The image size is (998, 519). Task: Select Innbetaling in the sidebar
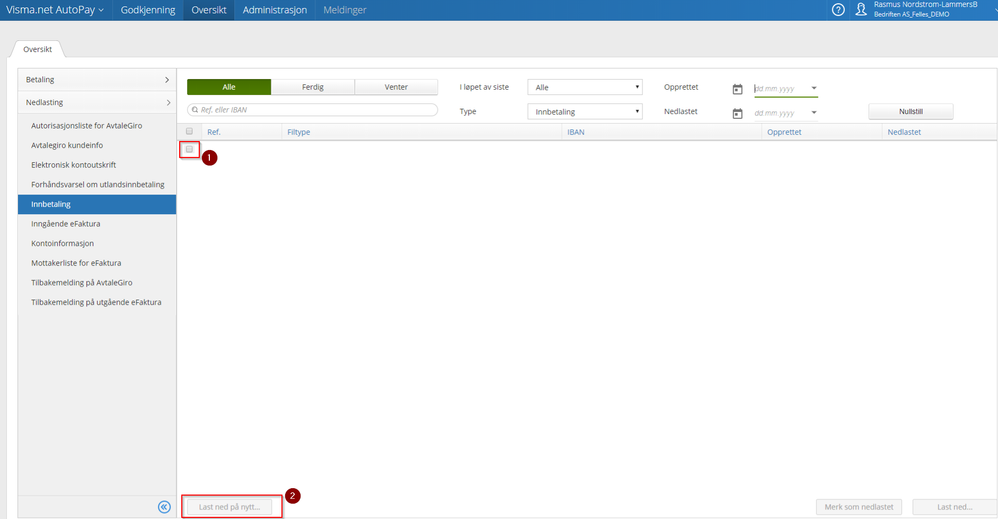pyautogui.click(x=97, y=204)
